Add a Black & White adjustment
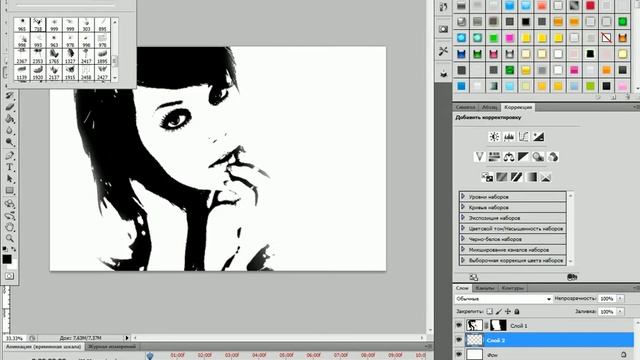Image resolution: width=640 pixels, height=360 pixels. (x=523, y=157)
